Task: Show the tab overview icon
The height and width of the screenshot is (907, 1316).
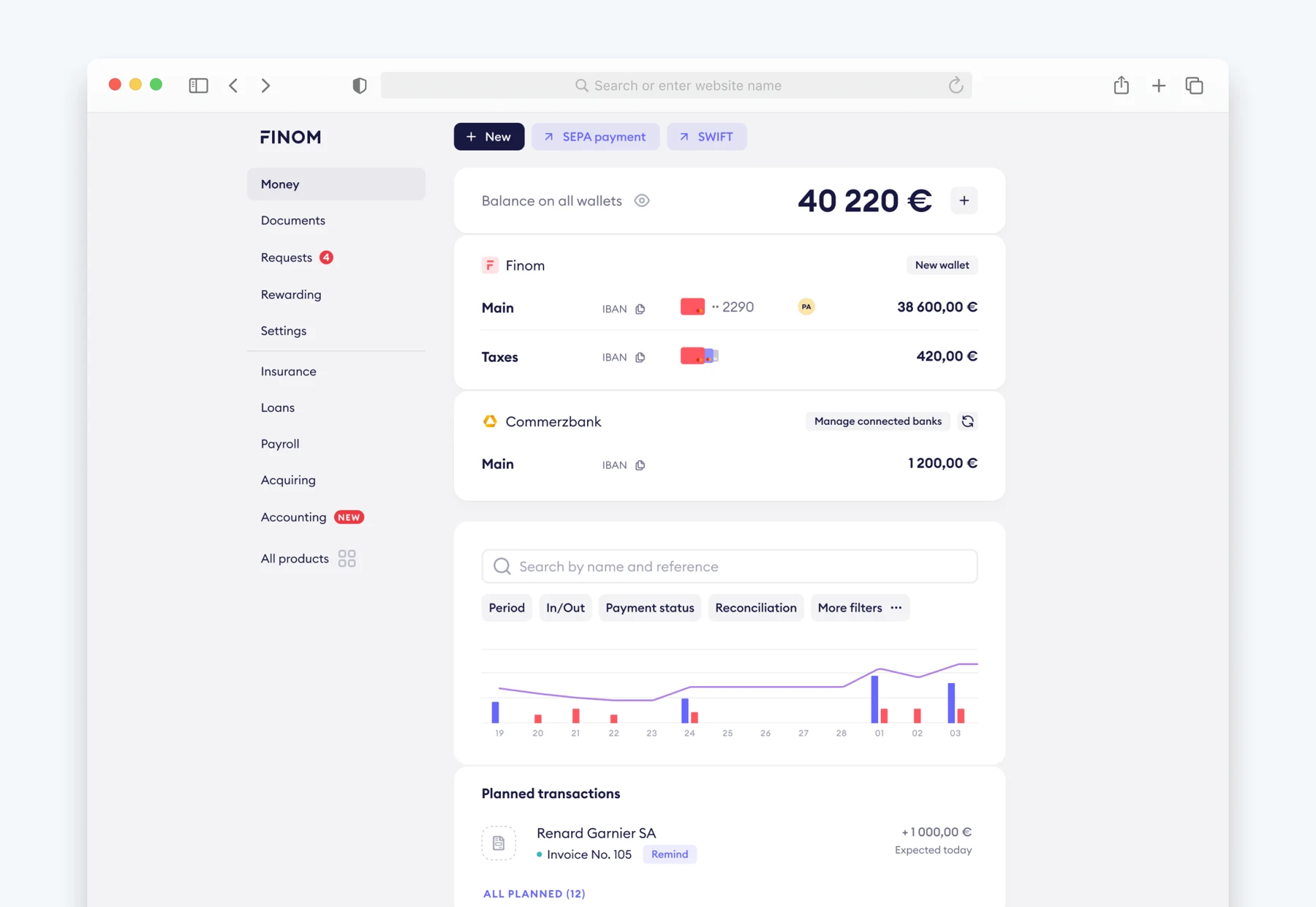Action: click(x=1194, y=86)
